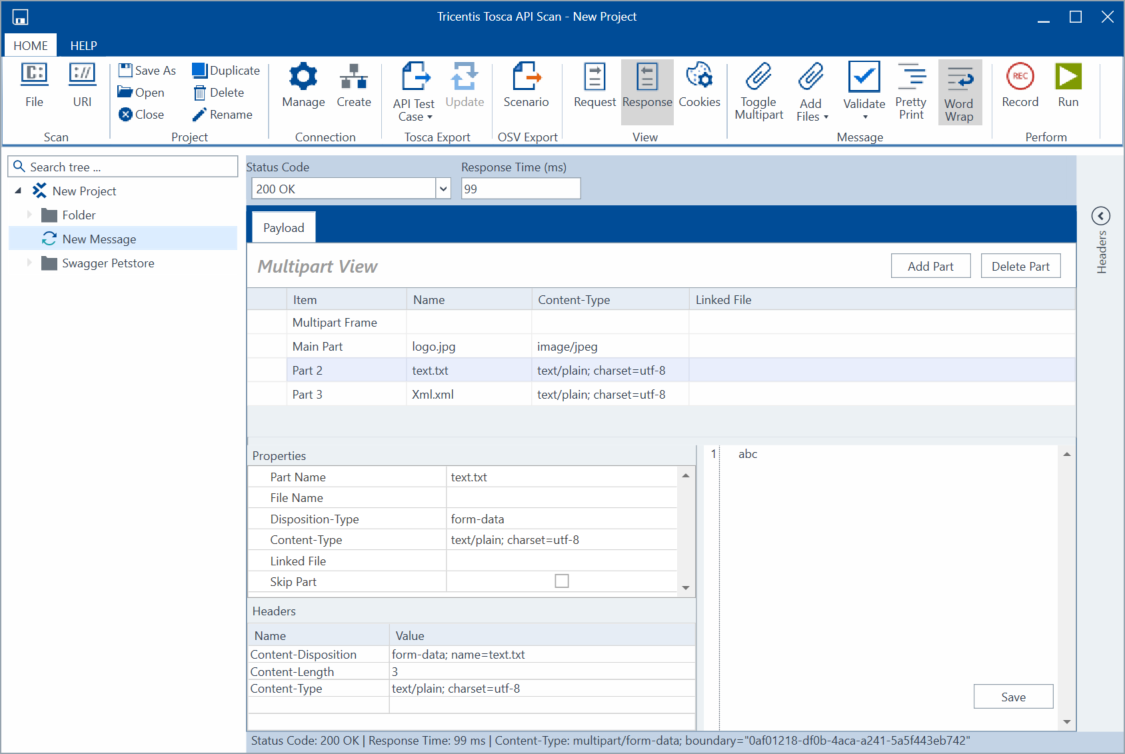Viewport: 1125px width, 754px height.
Task: Click the Save button in the editor
Action: tap(1013, 697)
